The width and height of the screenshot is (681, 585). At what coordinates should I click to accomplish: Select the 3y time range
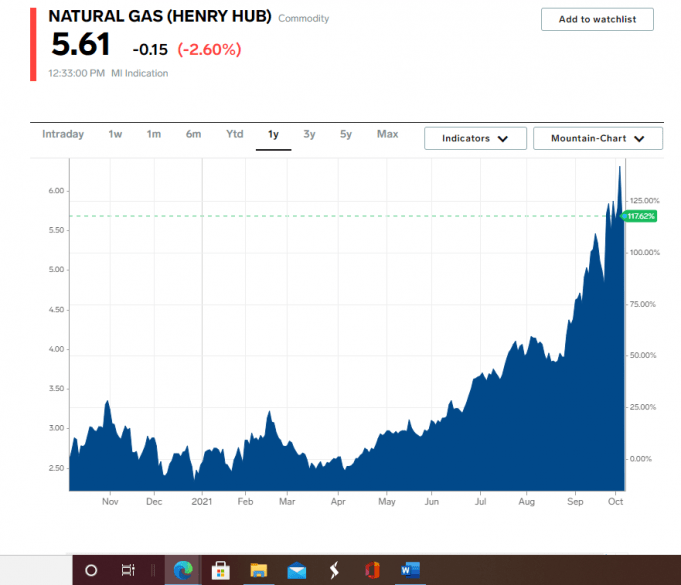pyautogui.click(x=310, y=134)
